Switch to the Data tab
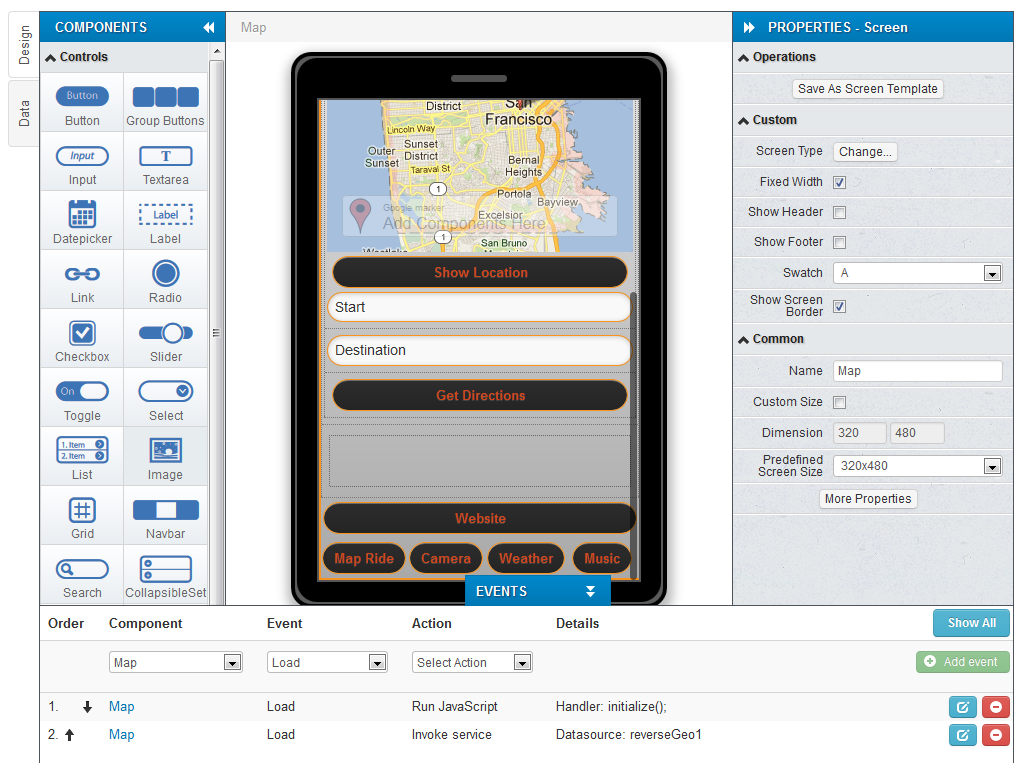Screen dimensions: 1014x763 tap(24, 112)
